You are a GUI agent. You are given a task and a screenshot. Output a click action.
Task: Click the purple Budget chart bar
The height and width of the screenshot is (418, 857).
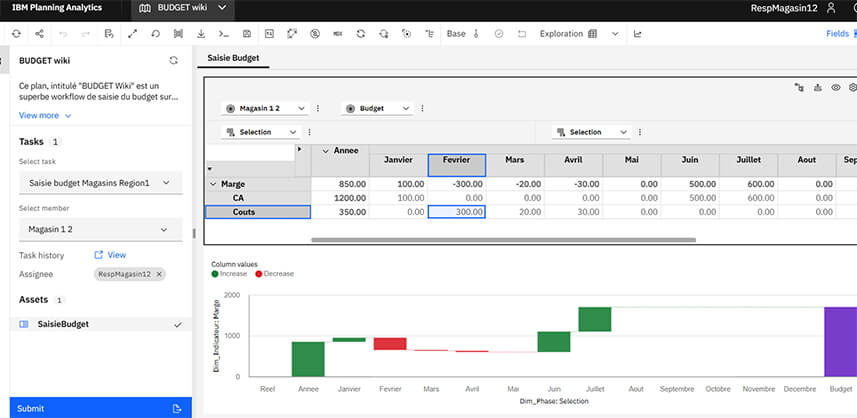[x=841, y=342]
